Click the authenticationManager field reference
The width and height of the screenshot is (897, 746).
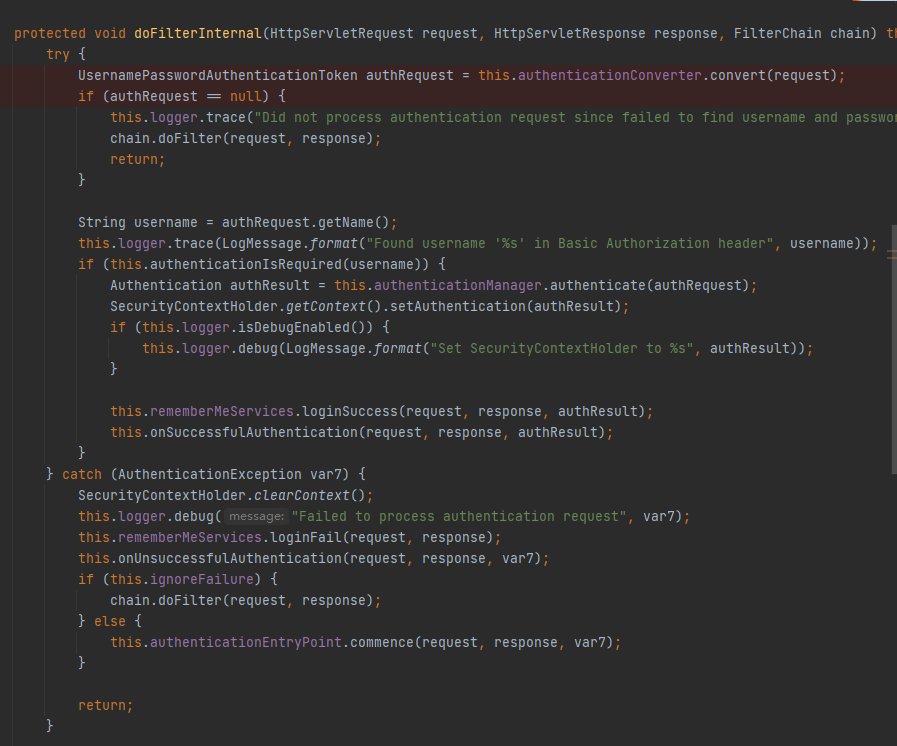(x=458, y=285)
